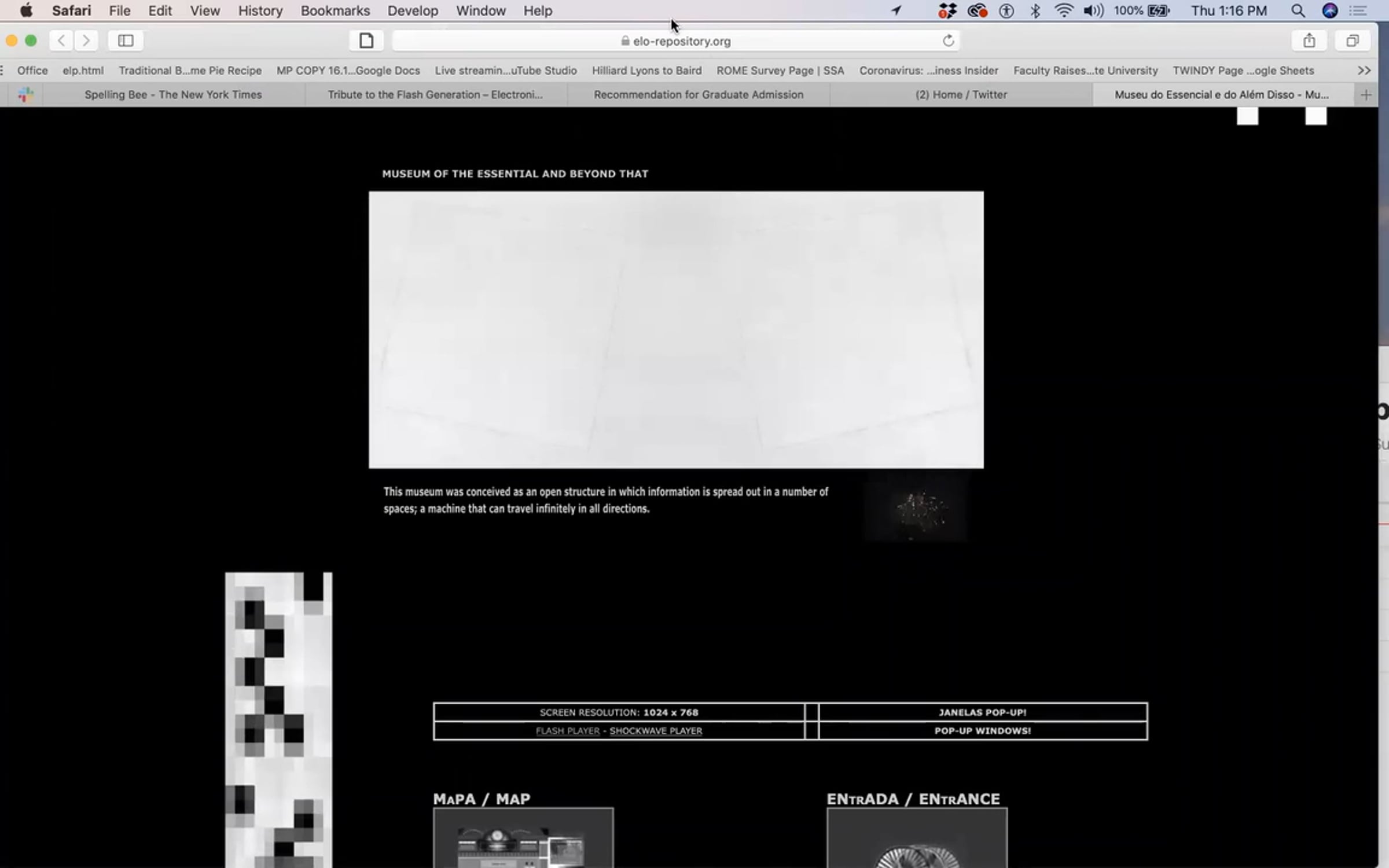The height and width of the screenshot is (868, 1389).
Task: Open the Entrada / Entrance thumbnail
Action: pyautogui.click(x=917, y=839)
